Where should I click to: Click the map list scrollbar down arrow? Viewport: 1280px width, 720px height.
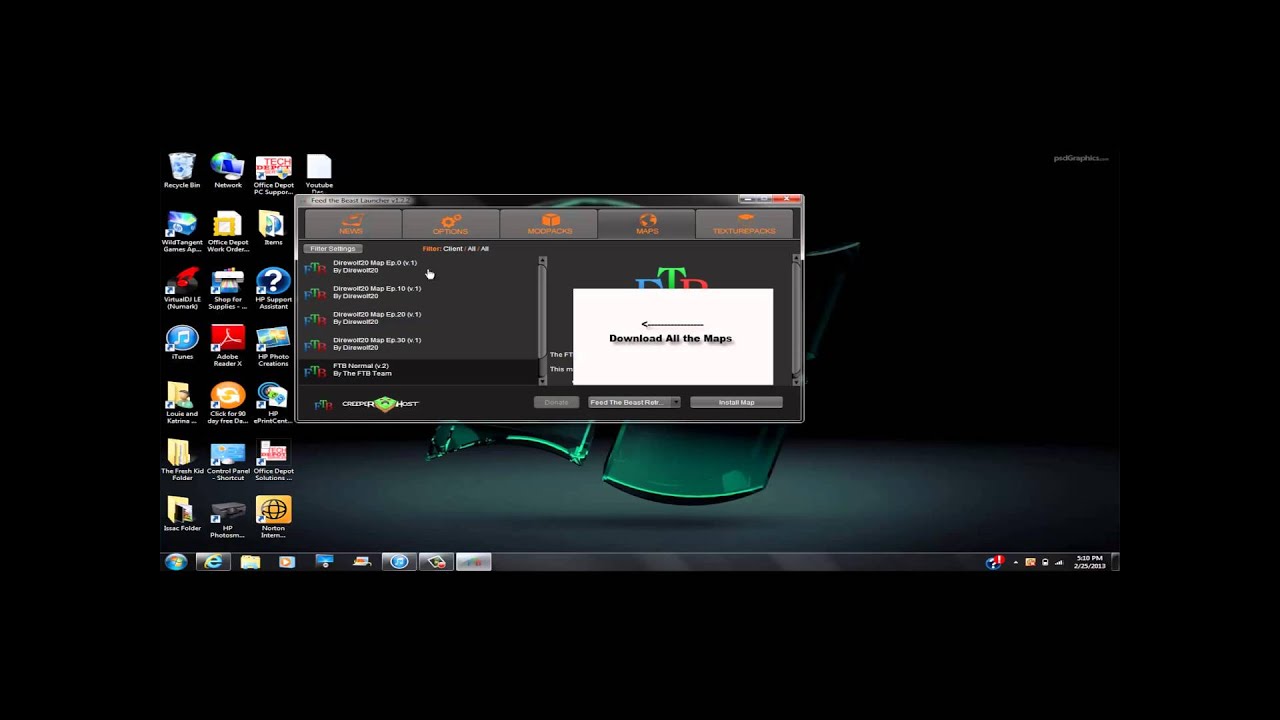point(543,381)
